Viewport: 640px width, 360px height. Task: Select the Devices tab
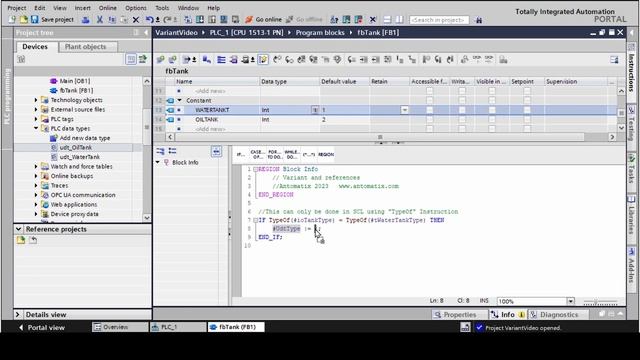tap(35, 47)
